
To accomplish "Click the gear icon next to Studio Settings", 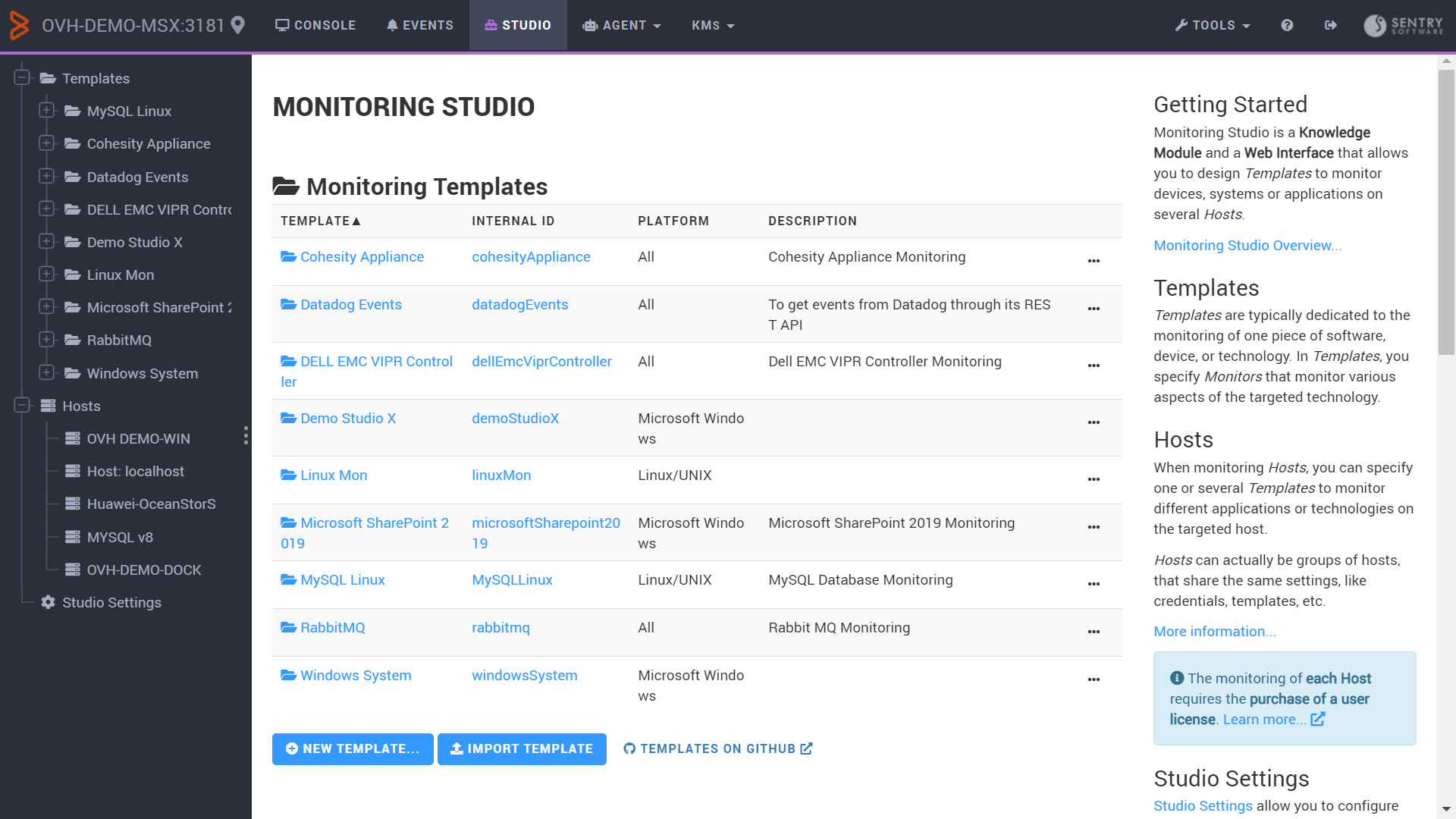I will [48, 602].
